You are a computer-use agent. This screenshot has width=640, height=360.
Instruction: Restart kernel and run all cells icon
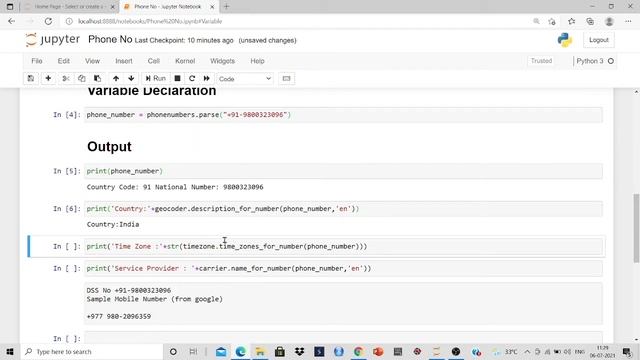(207, 78)
